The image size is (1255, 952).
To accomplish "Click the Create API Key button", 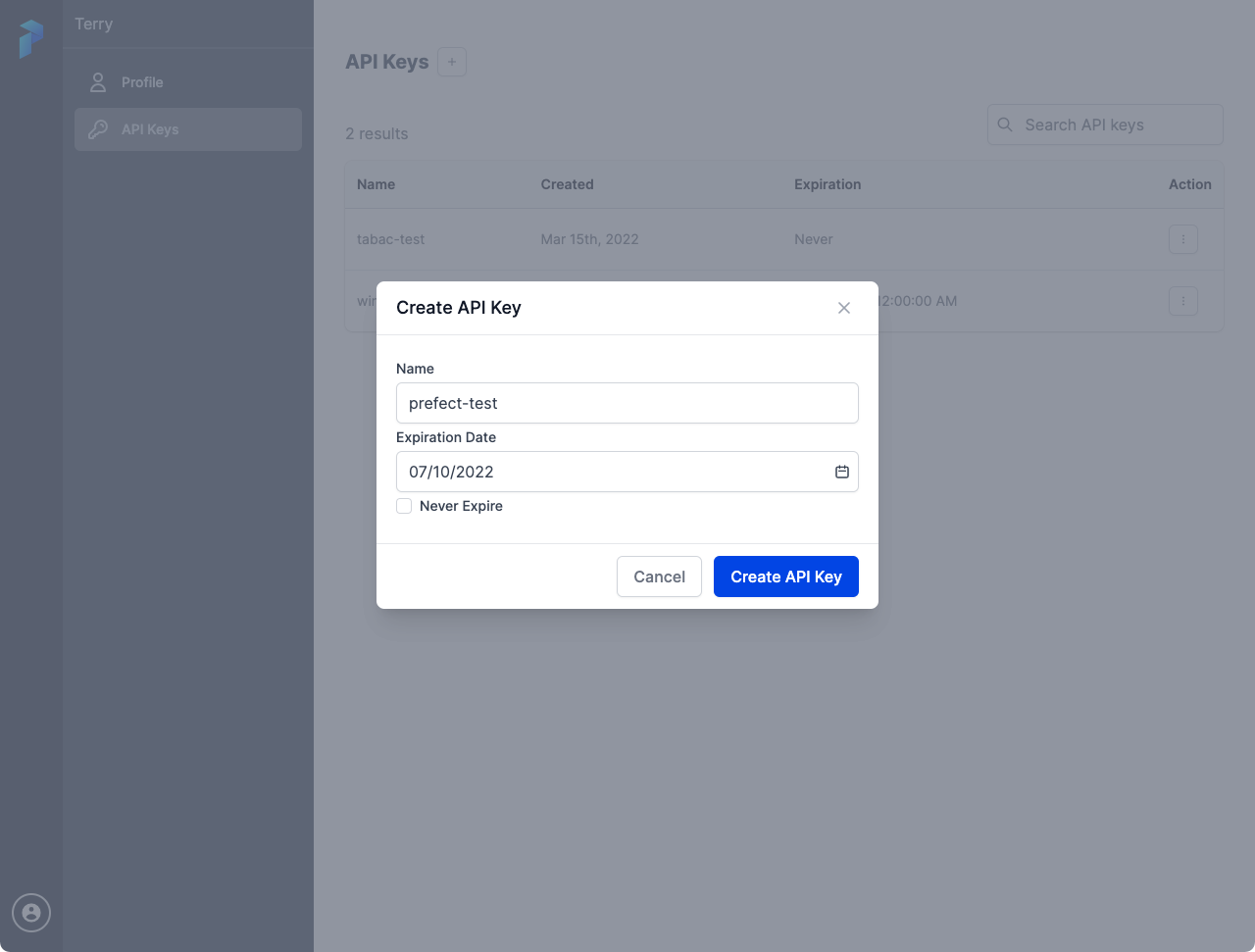I will [x=786, y=576].
